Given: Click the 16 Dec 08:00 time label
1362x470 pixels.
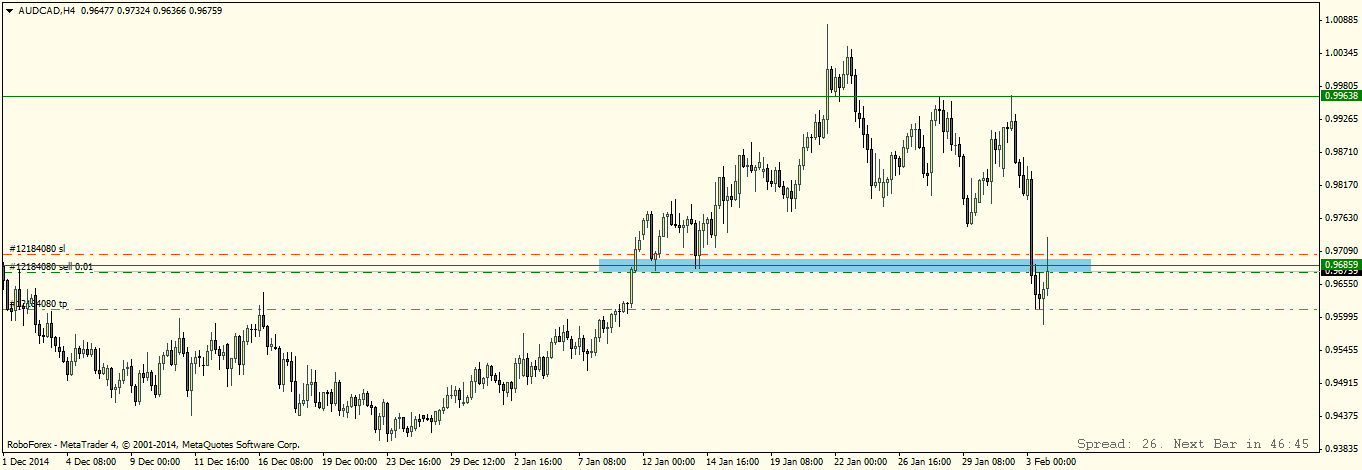Looking at the screenshot, I should coord(286,462).
